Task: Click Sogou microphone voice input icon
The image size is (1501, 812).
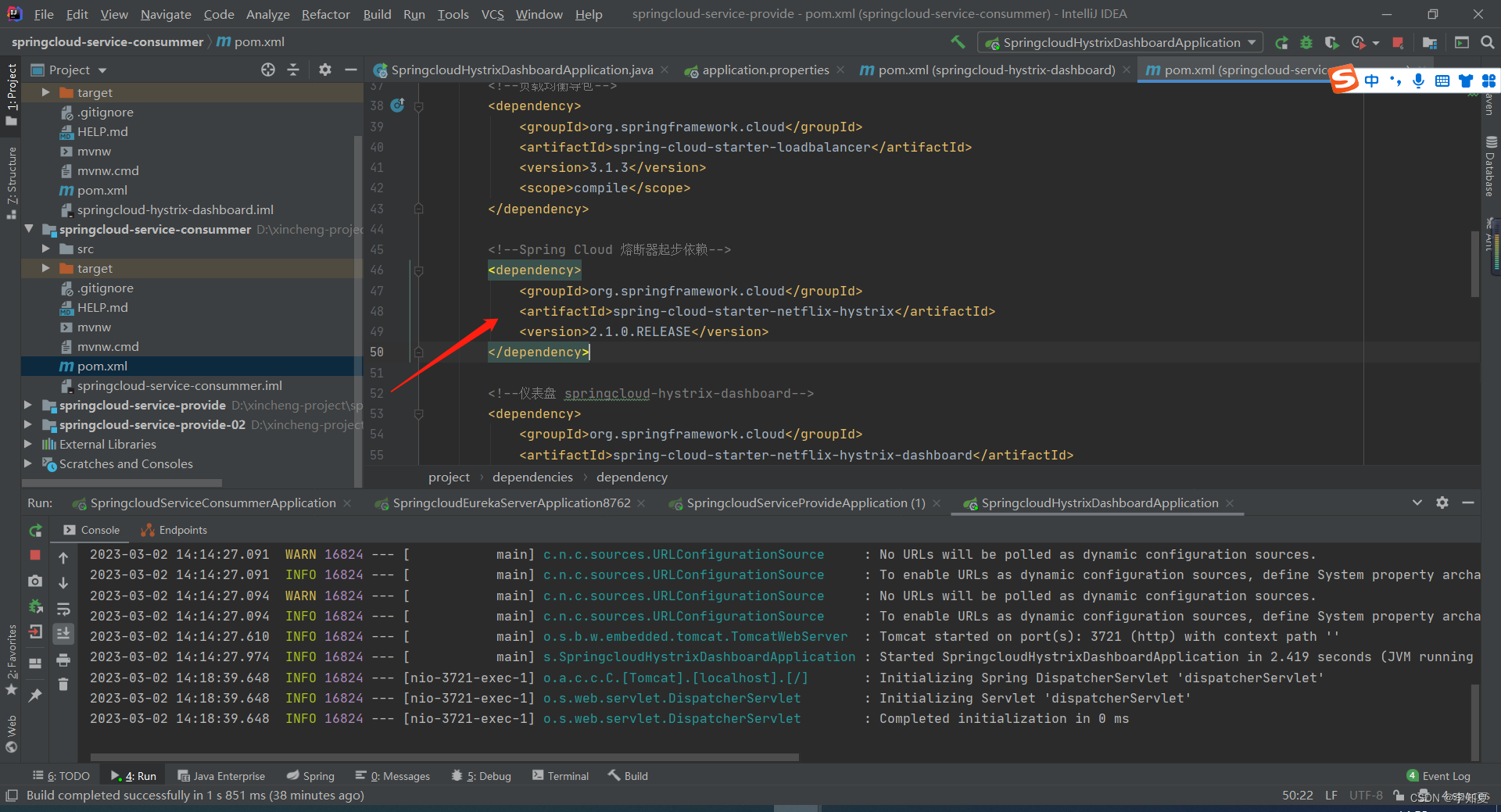Action: (x=1419, y=80)
